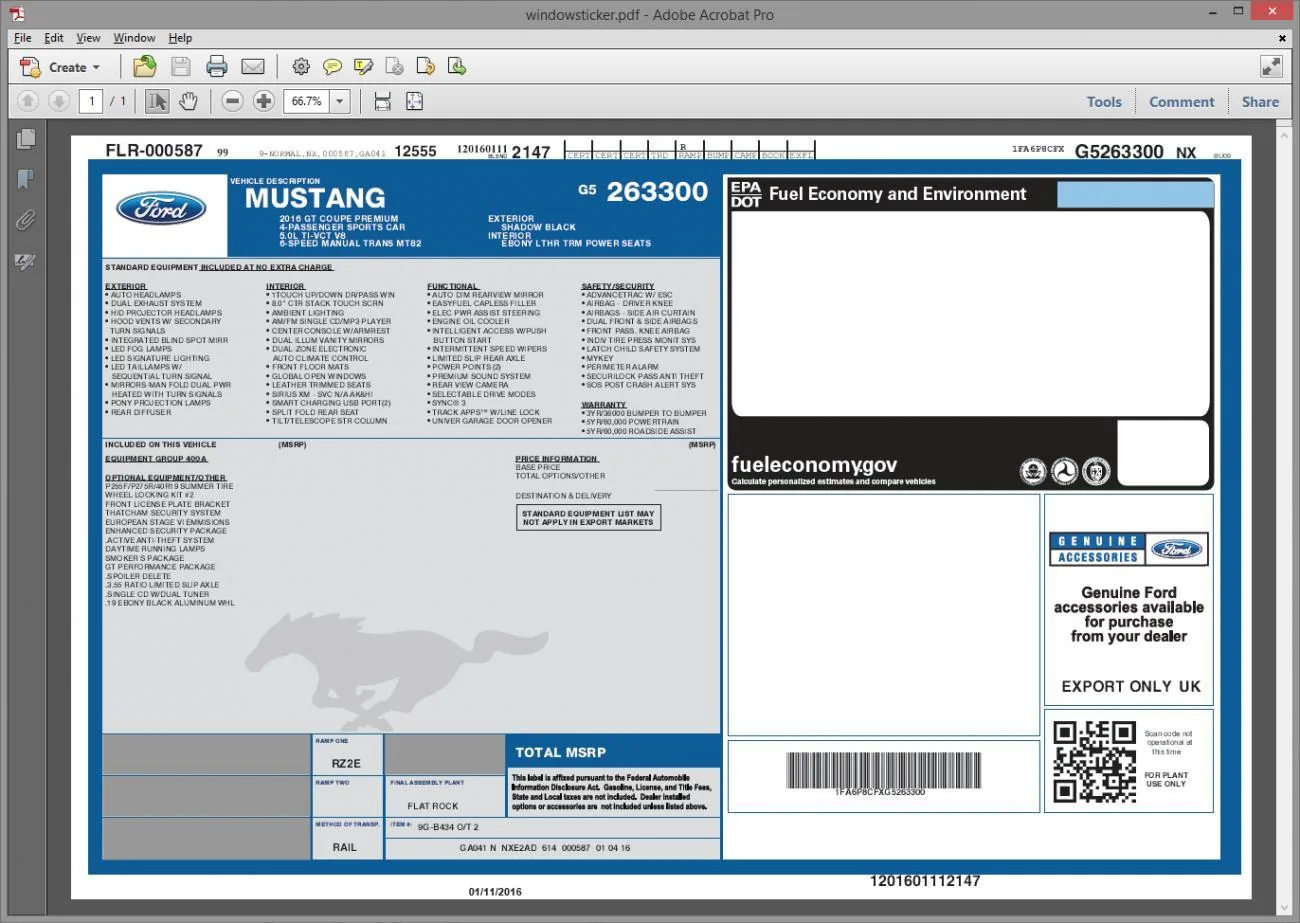This screenshot has width=1300, height=923.
Task: Click the REAR VIEW CAMERA line
Action: pyautogui.click(x=469, y=385)
